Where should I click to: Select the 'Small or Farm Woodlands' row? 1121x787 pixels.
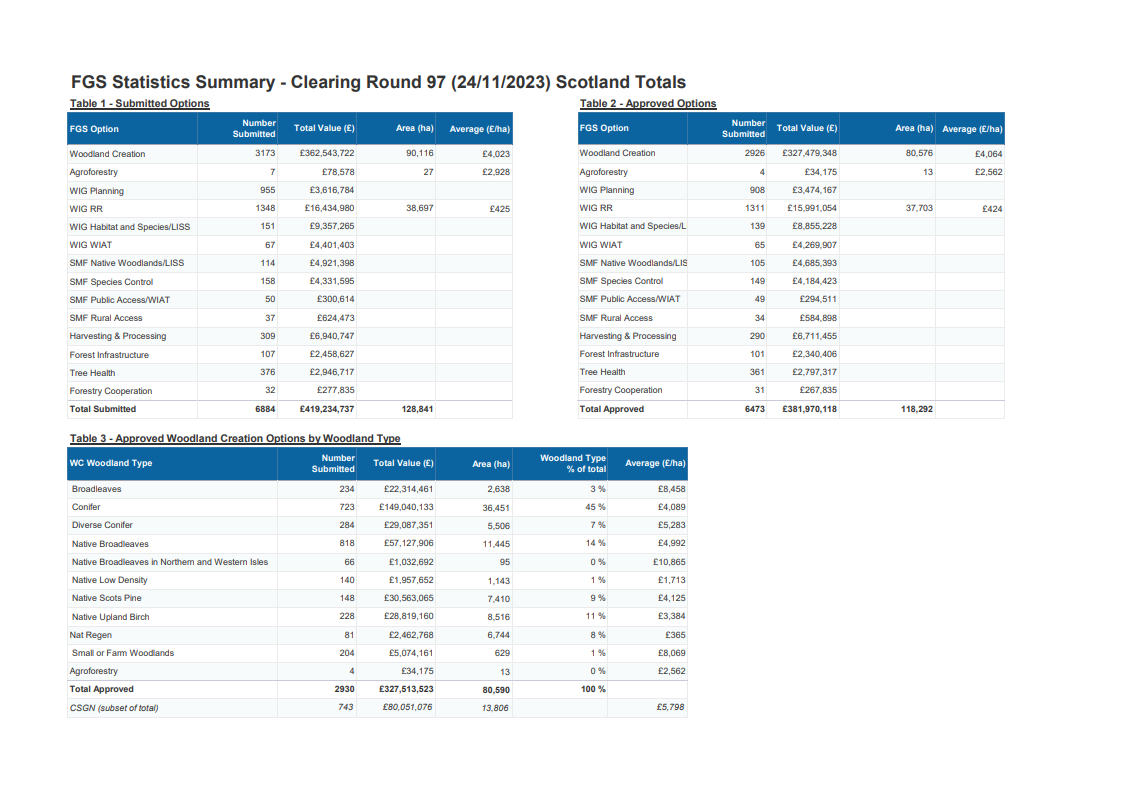123,653
